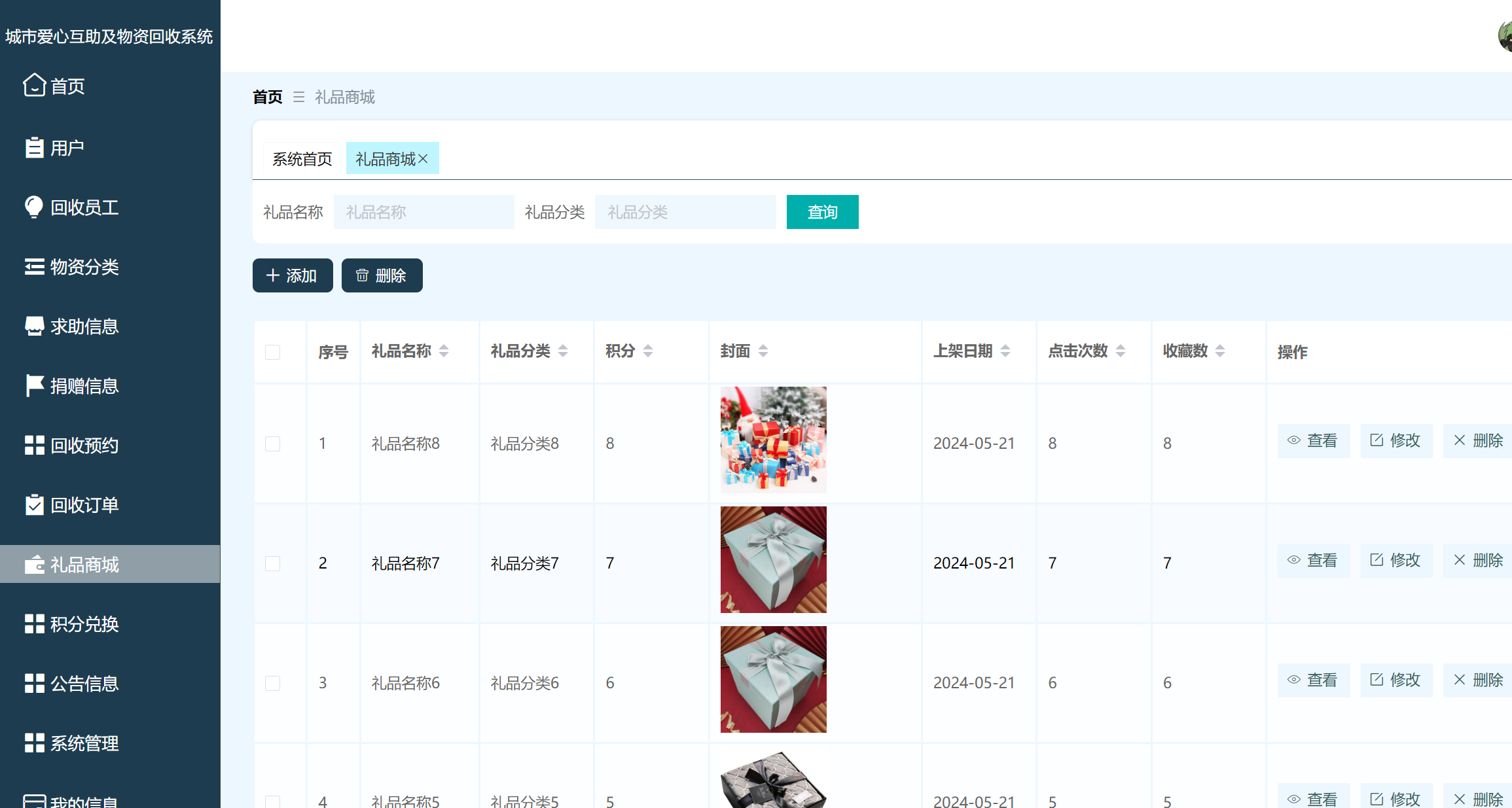This screenshot has height=808, width=1512.
Task: Close the 礼品商城 tab
Action: 425,158
